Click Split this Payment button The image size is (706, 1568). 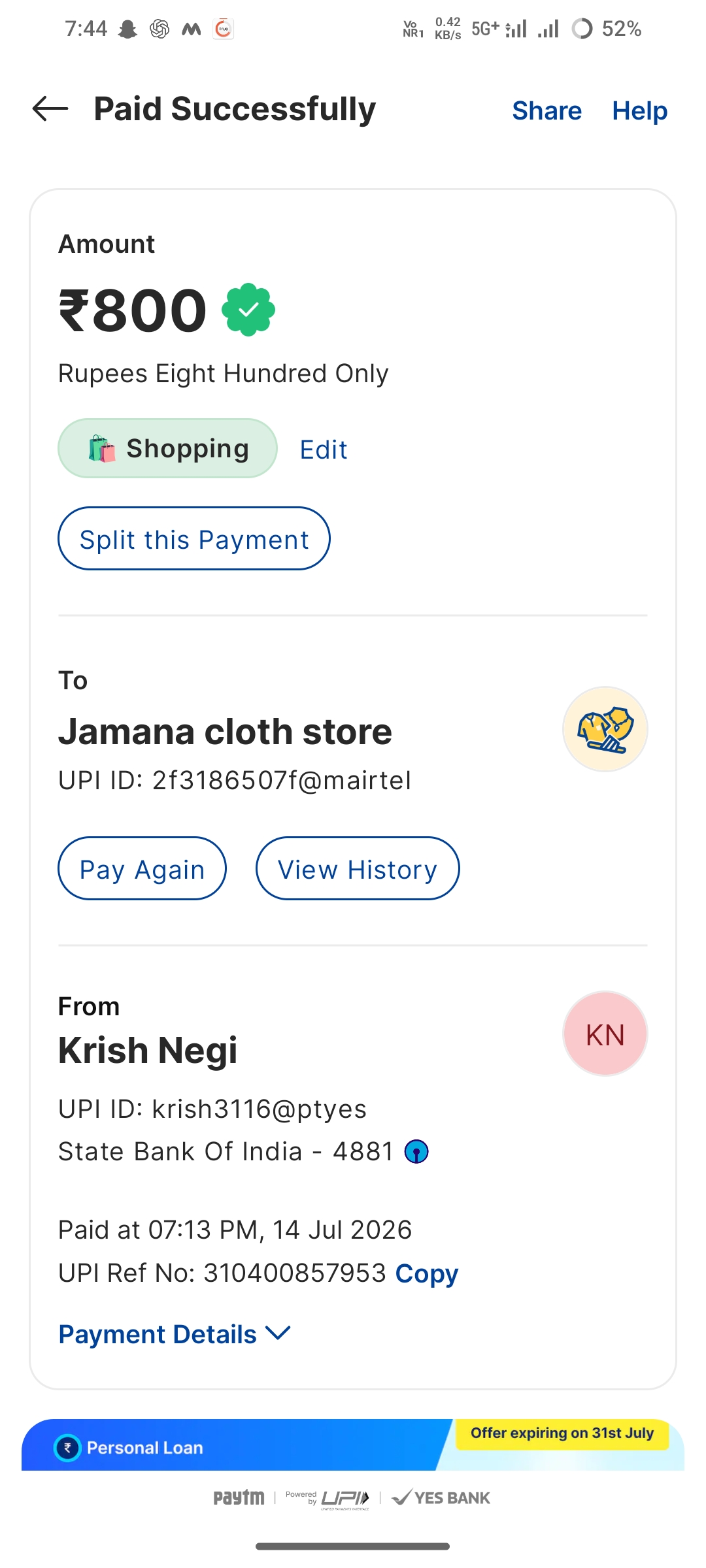point(194,538)
